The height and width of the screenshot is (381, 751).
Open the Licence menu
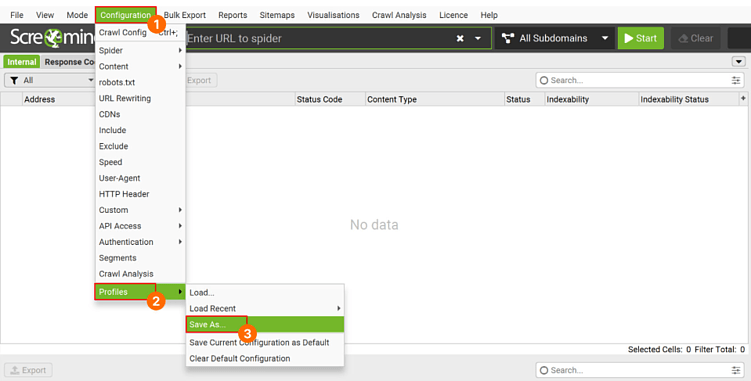point(454,15)
